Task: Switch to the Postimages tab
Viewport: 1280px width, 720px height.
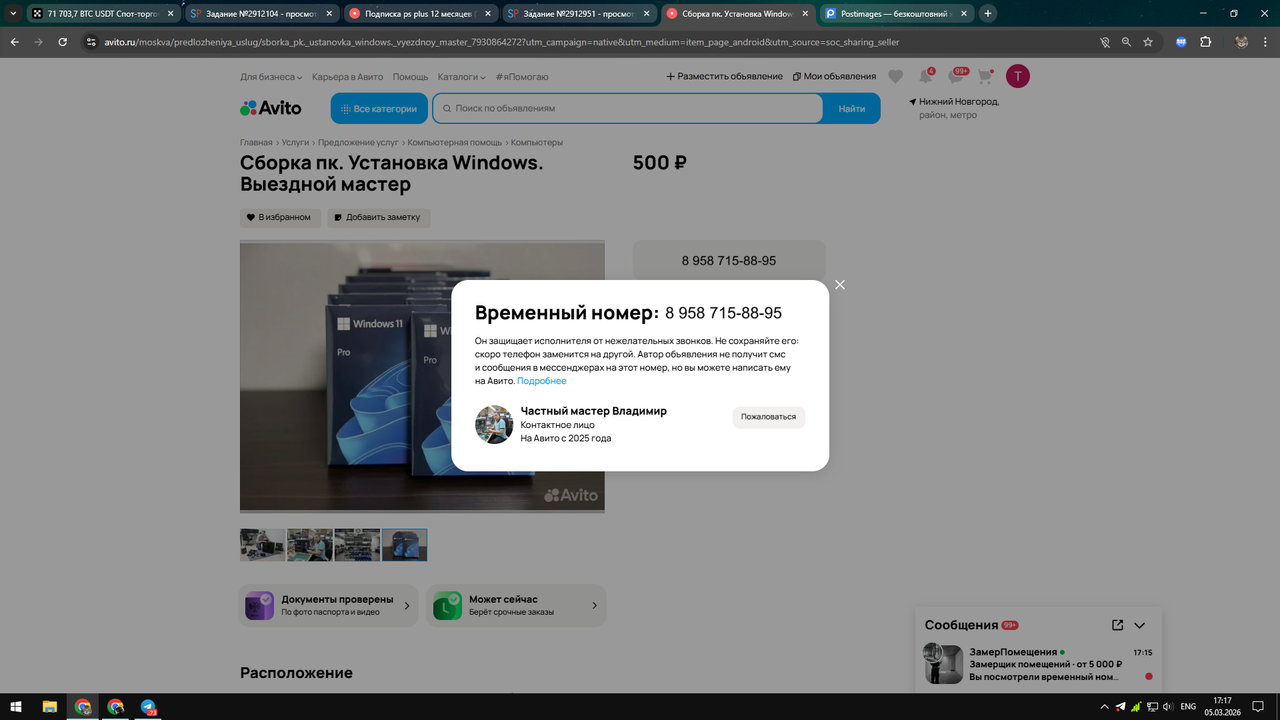Action: click(x=895, y=14)
